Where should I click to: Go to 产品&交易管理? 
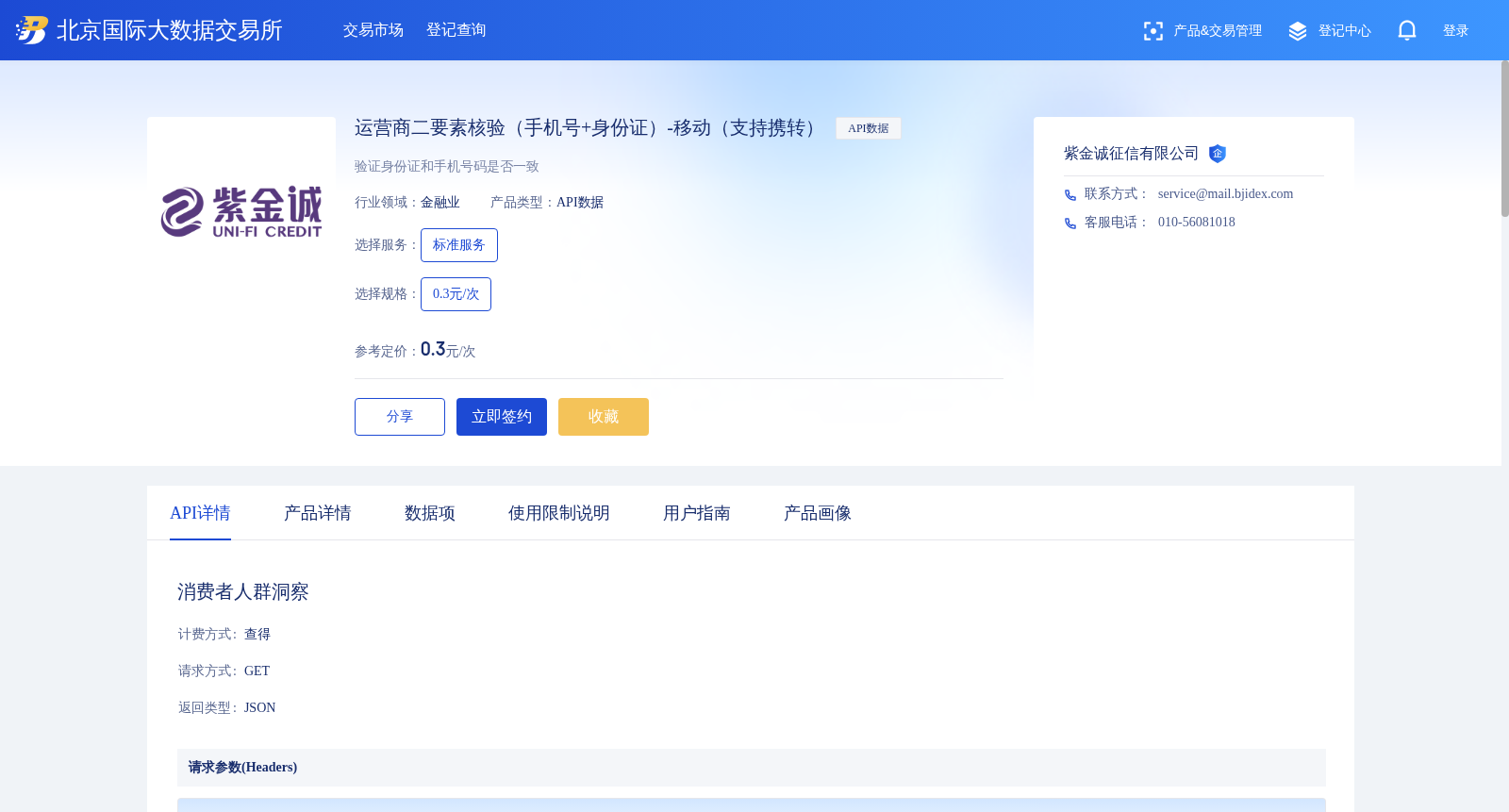pos(1218,31)
